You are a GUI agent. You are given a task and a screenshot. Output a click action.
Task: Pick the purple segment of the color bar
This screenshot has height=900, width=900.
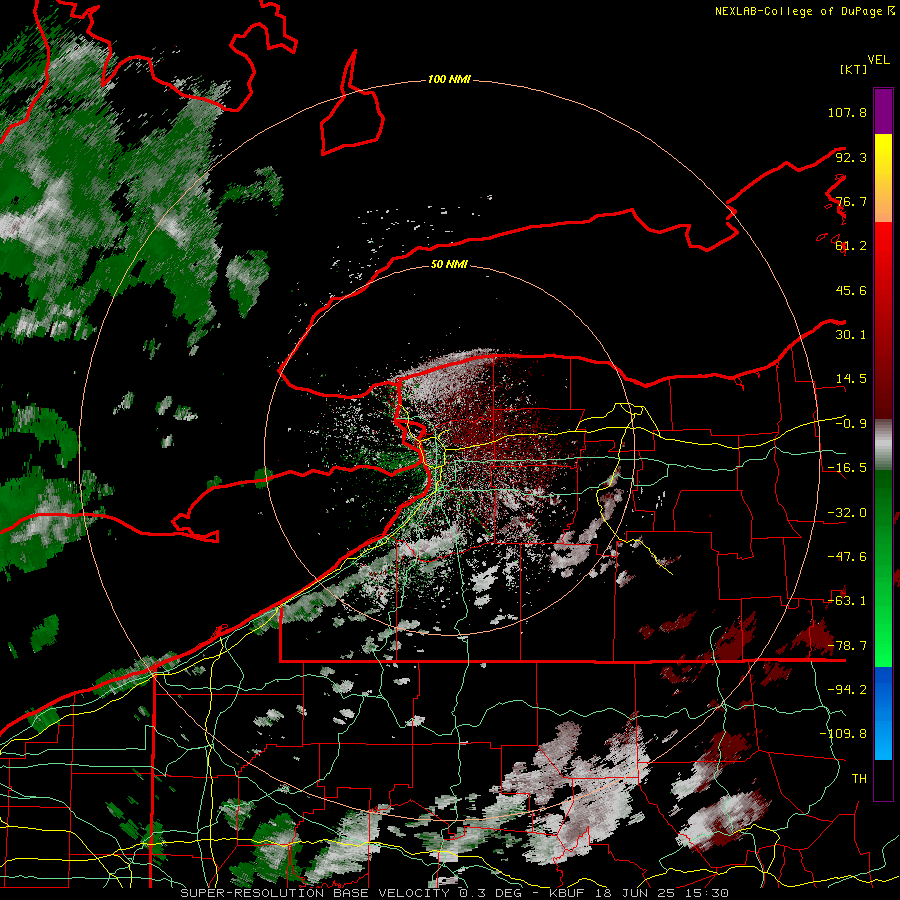tap(883, 111)
